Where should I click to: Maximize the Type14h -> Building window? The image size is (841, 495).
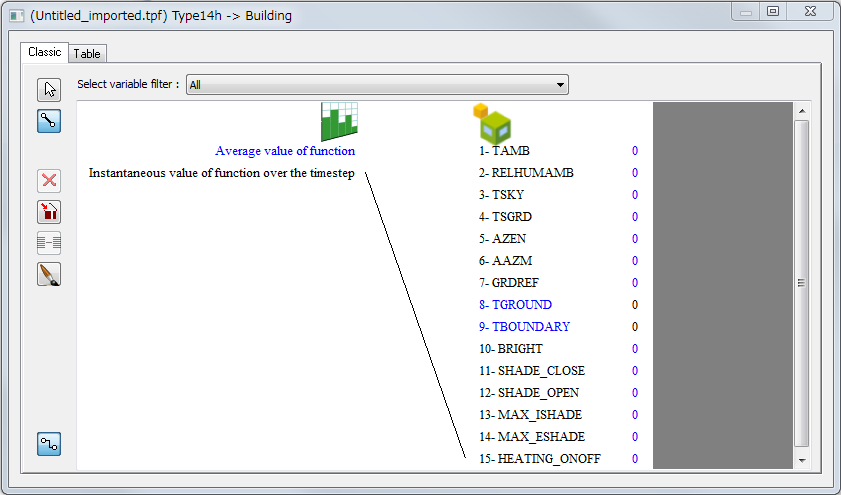click(x=773, y=12)
